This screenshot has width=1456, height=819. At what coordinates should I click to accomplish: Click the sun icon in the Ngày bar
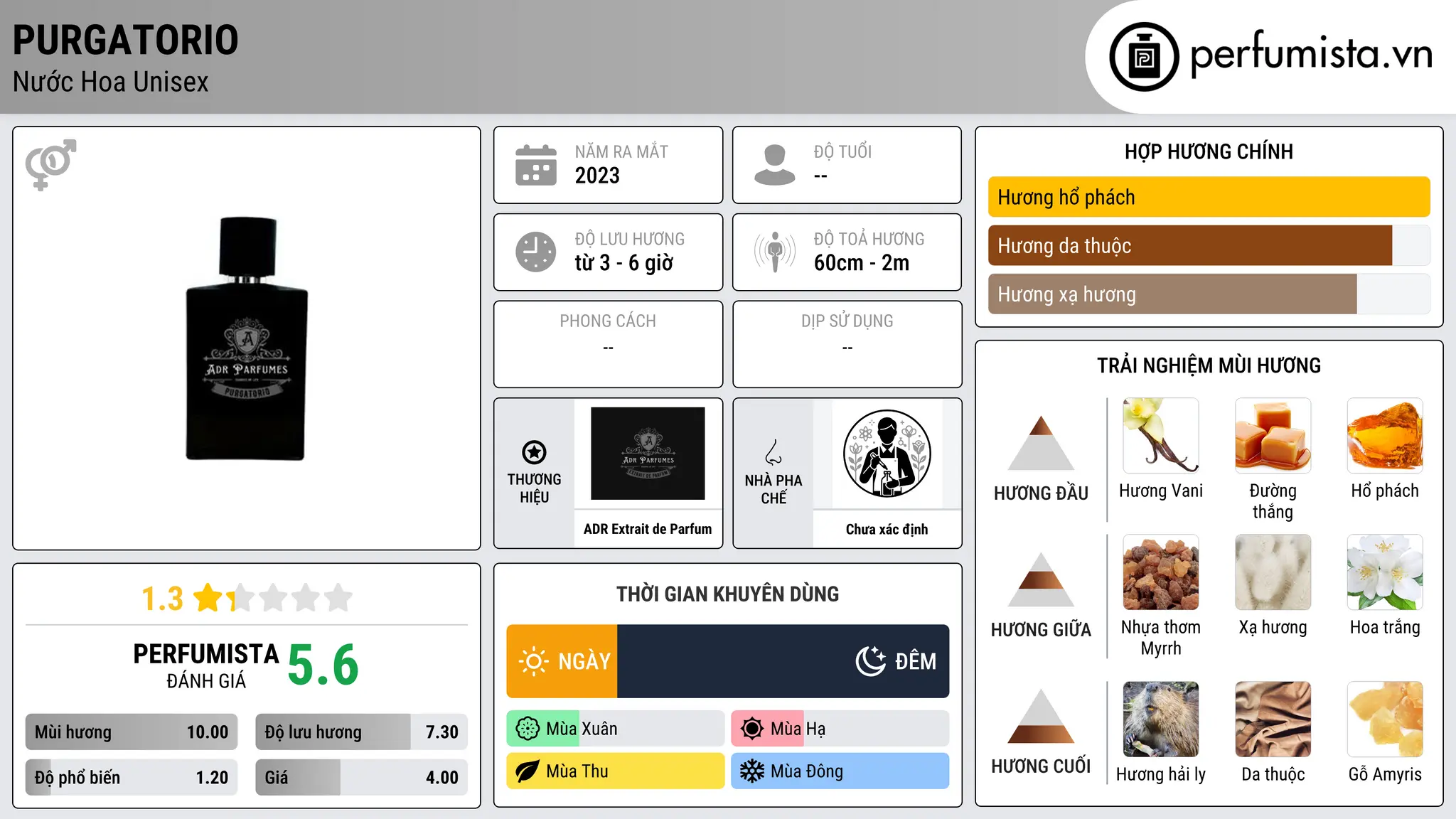point(533,661)
